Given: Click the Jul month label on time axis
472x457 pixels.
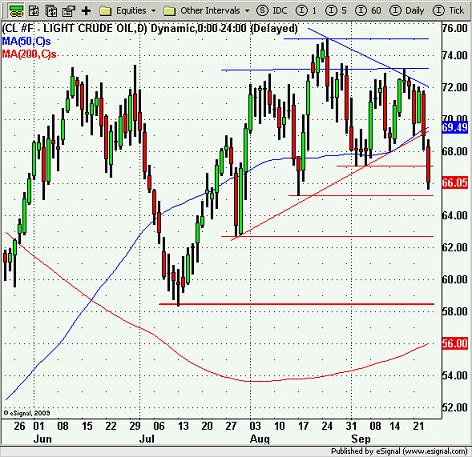Looking at the screenshot, I should [x=146, y=439].
